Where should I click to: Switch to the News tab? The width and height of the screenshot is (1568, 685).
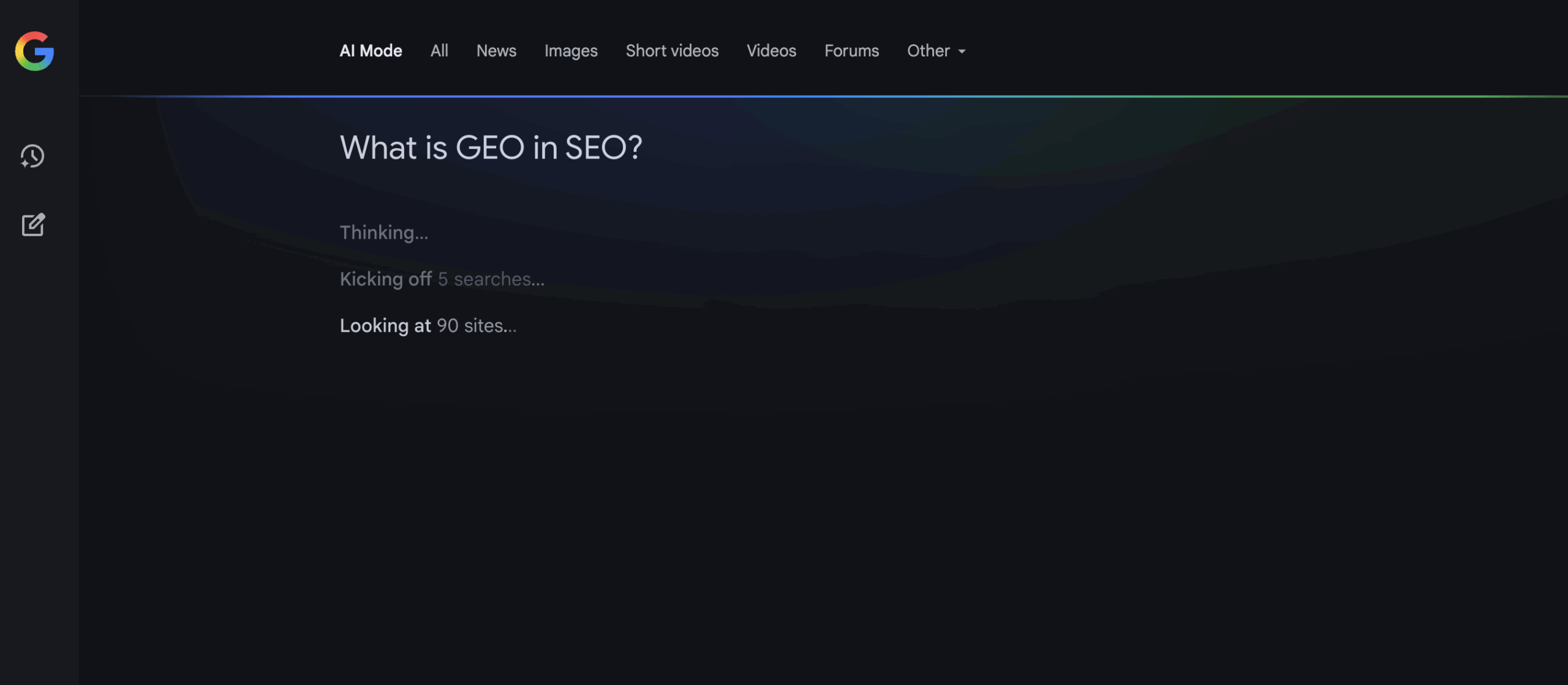tap(496, 51)
